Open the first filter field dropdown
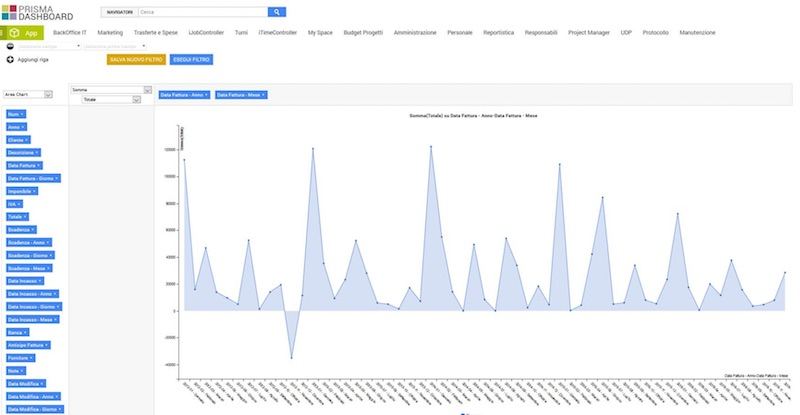Image resolution: width=800 pixels, height=415 pixels. 49,46
